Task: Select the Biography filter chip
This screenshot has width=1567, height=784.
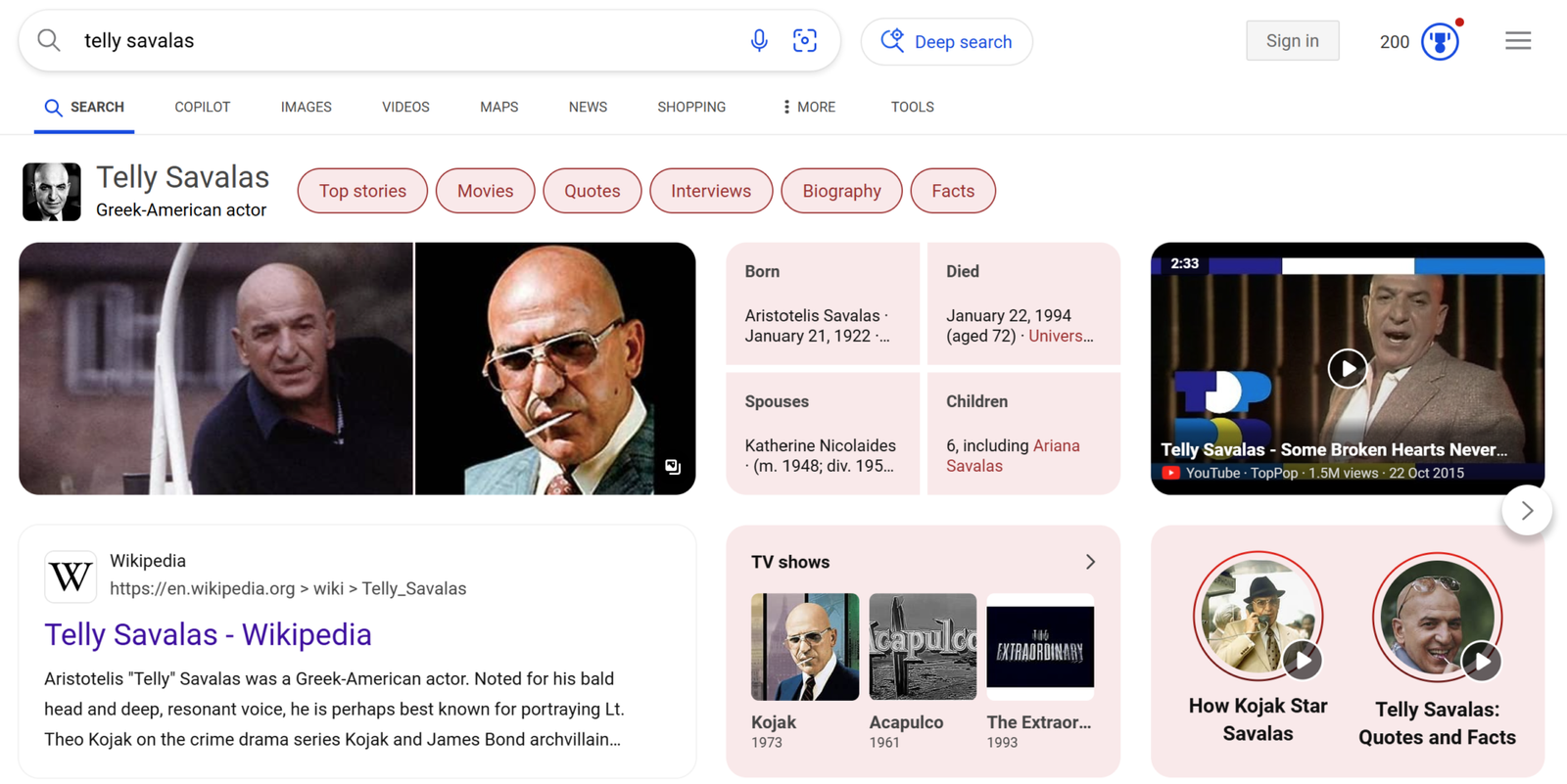Action: (841, 191)
